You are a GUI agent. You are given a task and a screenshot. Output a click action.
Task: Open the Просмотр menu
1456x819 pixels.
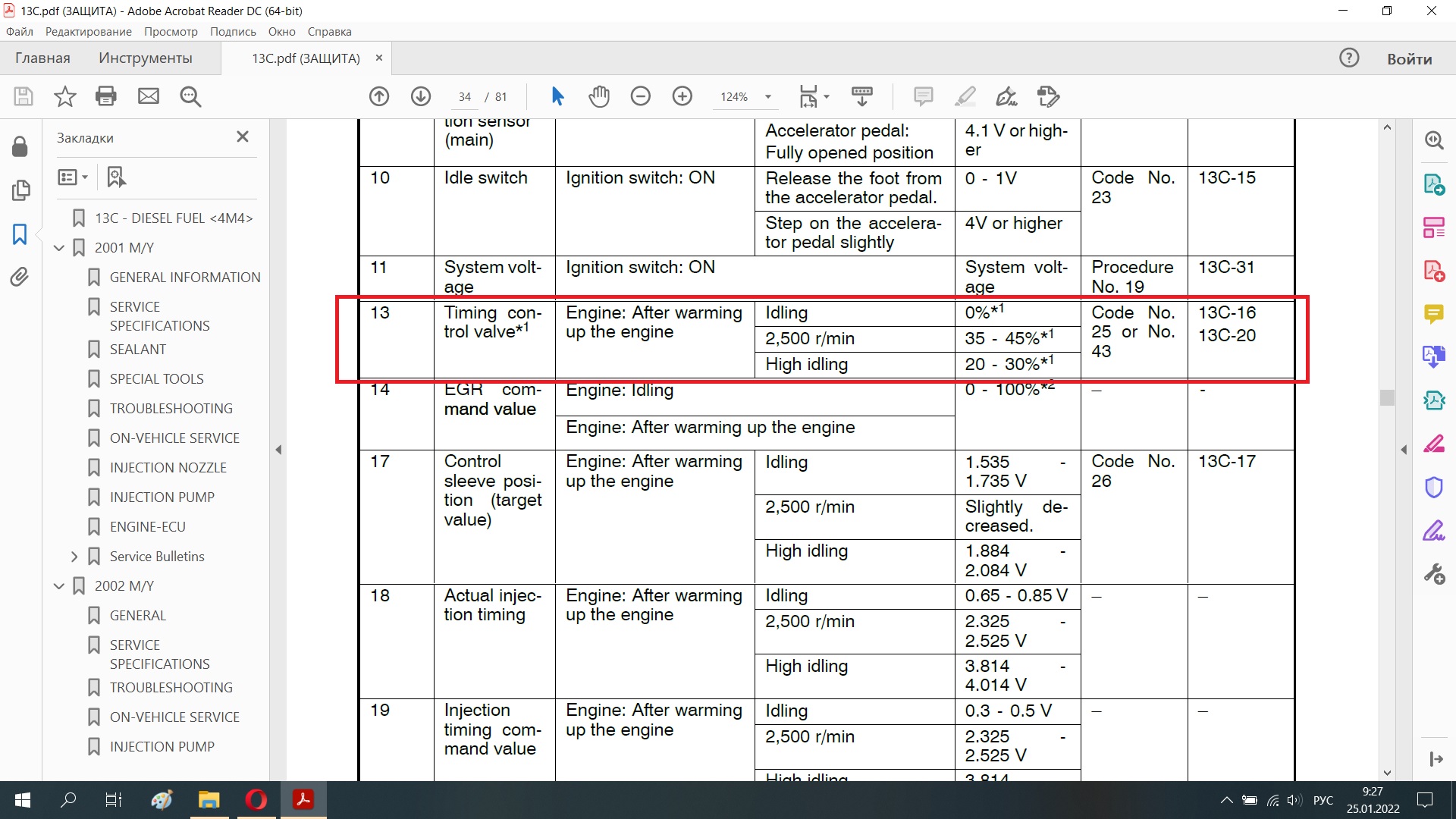coord(171,32)
